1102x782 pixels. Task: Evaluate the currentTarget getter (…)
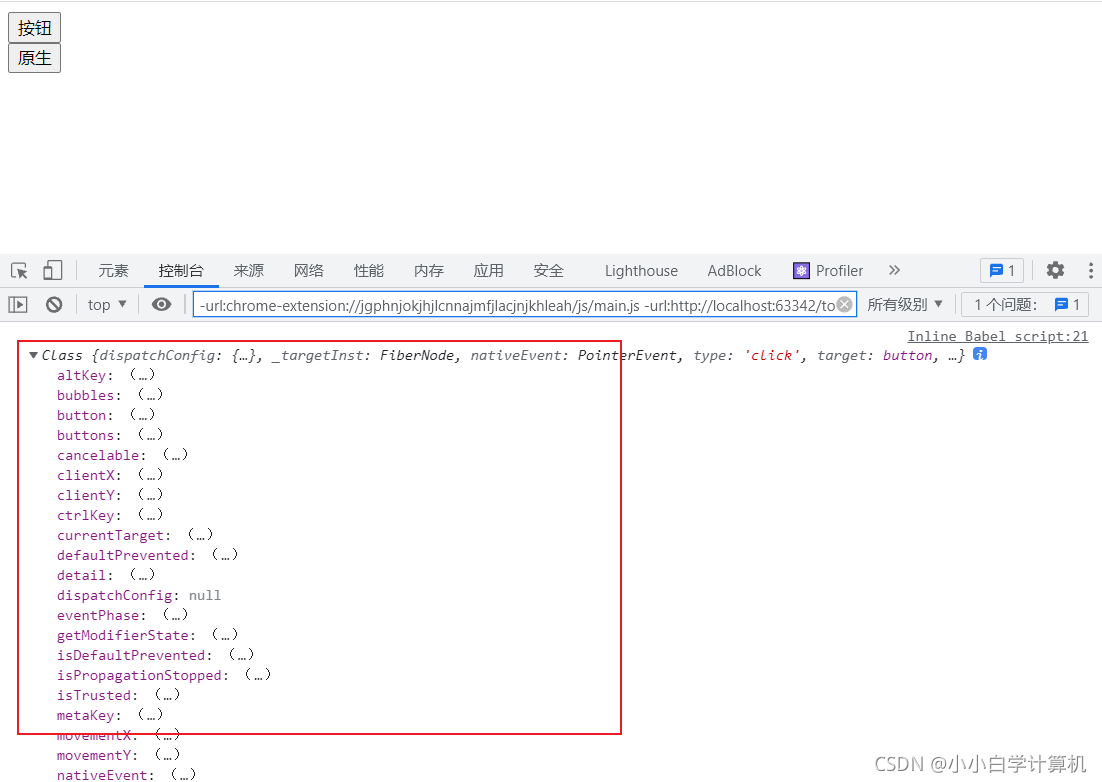(200, 535)
